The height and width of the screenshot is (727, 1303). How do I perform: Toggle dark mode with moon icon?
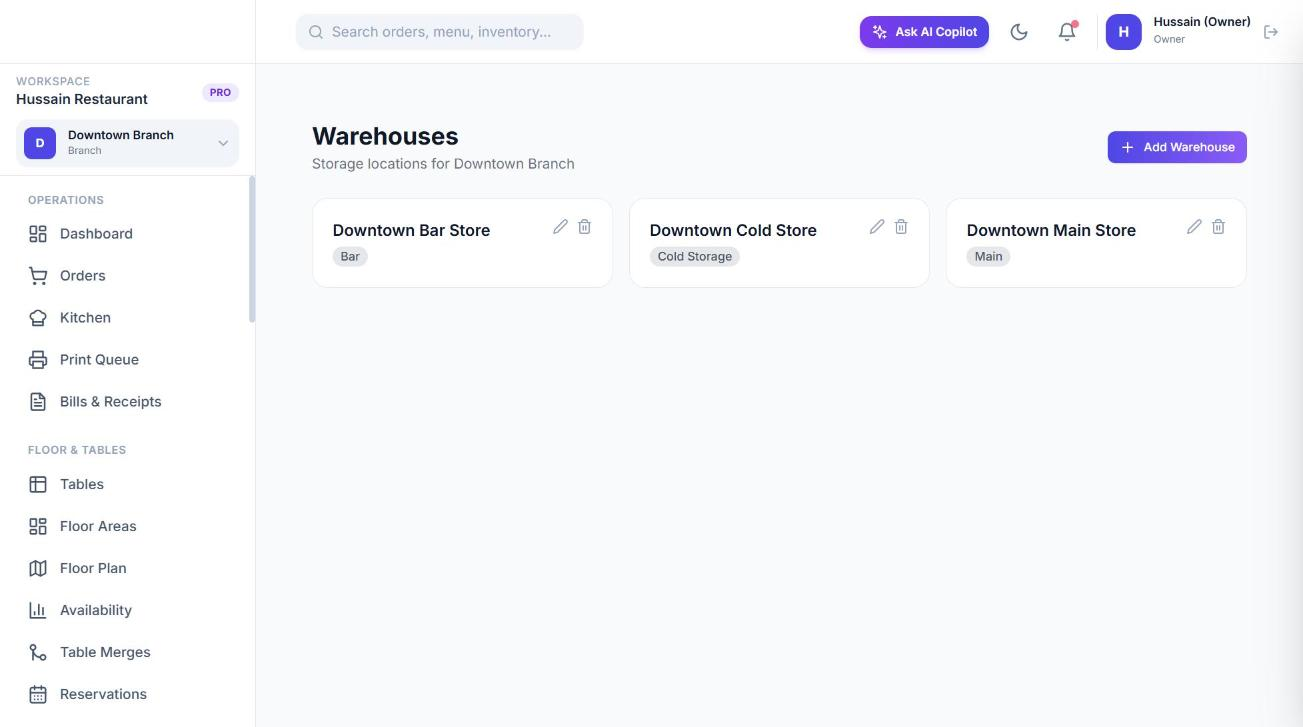pyautogui.click(x=1019, y=32)
